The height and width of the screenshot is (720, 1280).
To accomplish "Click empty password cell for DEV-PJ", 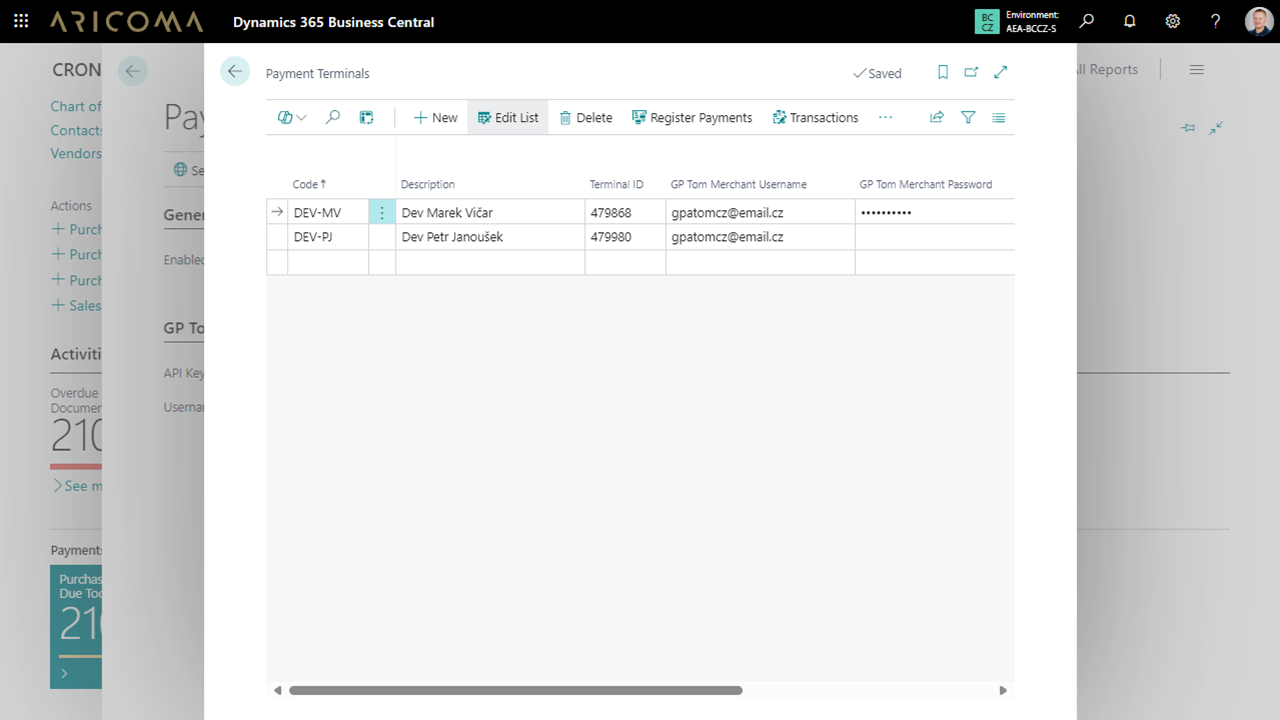I will 935,237.
